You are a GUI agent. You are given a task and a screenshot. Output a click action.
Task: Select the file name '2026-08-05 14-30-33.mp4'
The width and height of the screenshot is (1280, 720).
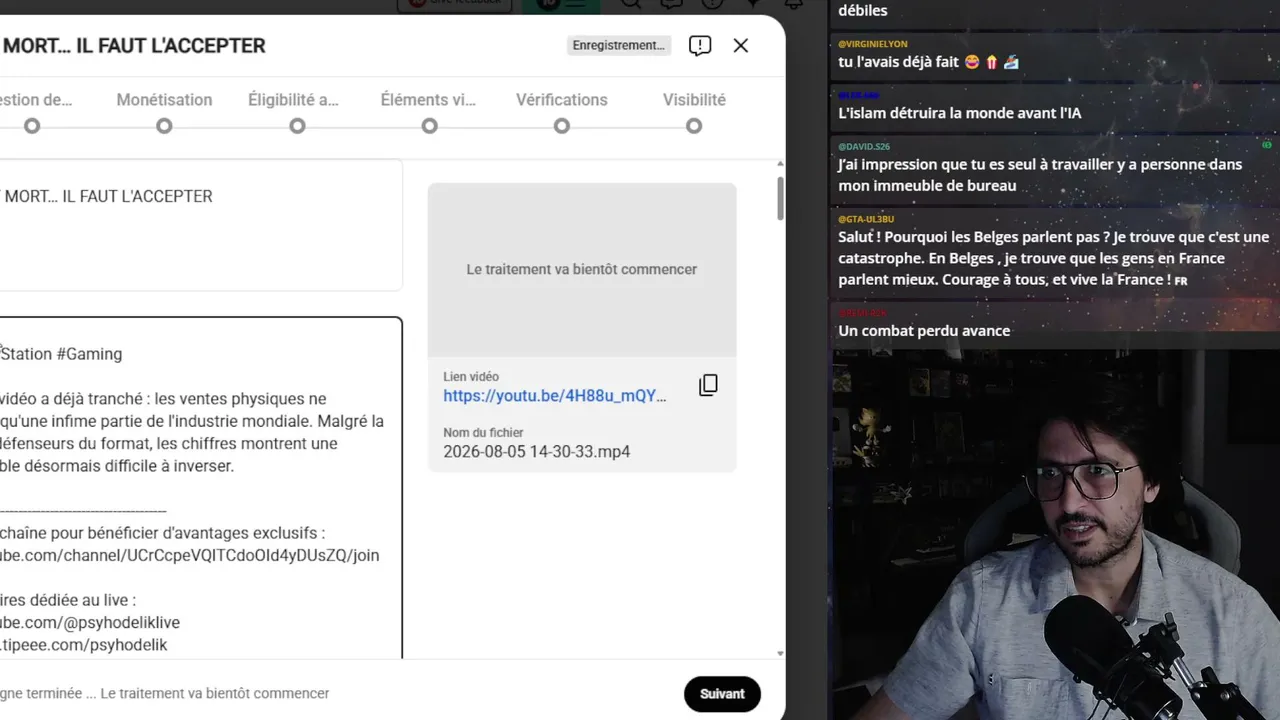click(536, 452)
